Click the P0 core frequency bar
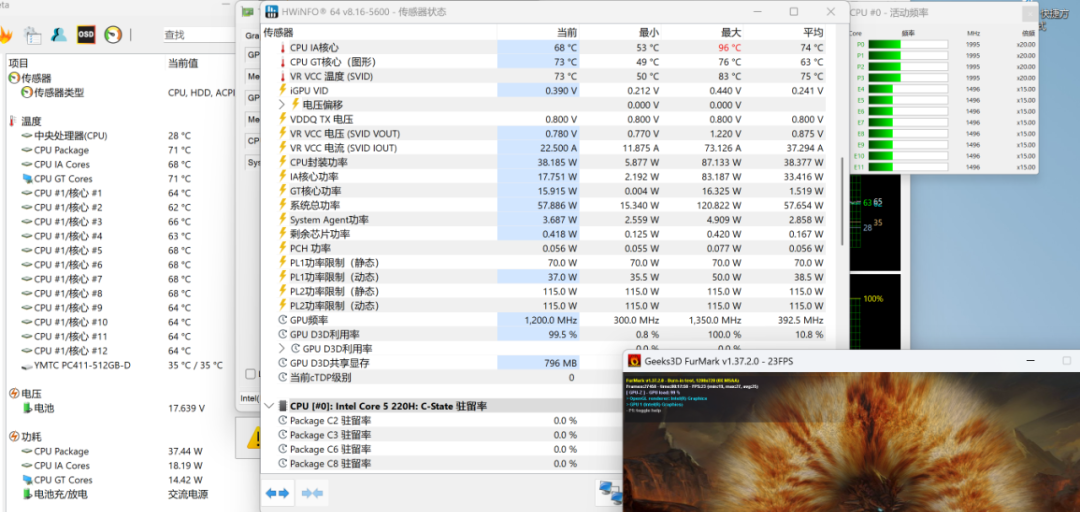This screenshot has height=512, width=1080. click(908, 44)
